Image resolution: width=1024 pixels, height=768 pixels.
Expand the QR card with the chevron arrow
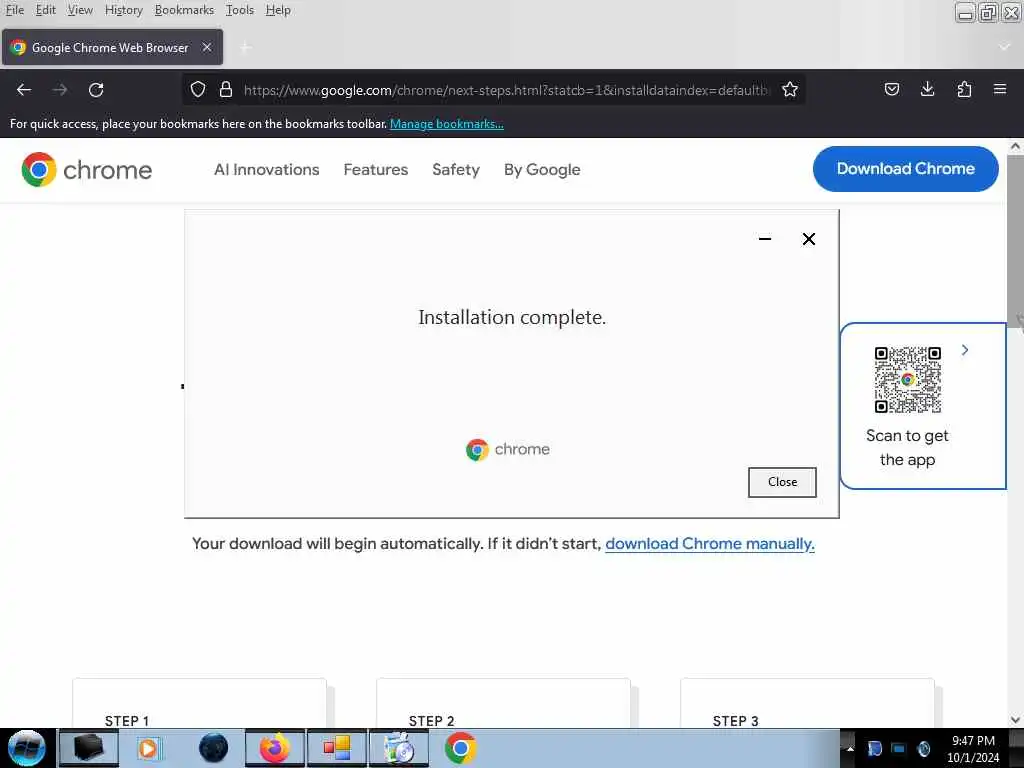click(965, 350)
